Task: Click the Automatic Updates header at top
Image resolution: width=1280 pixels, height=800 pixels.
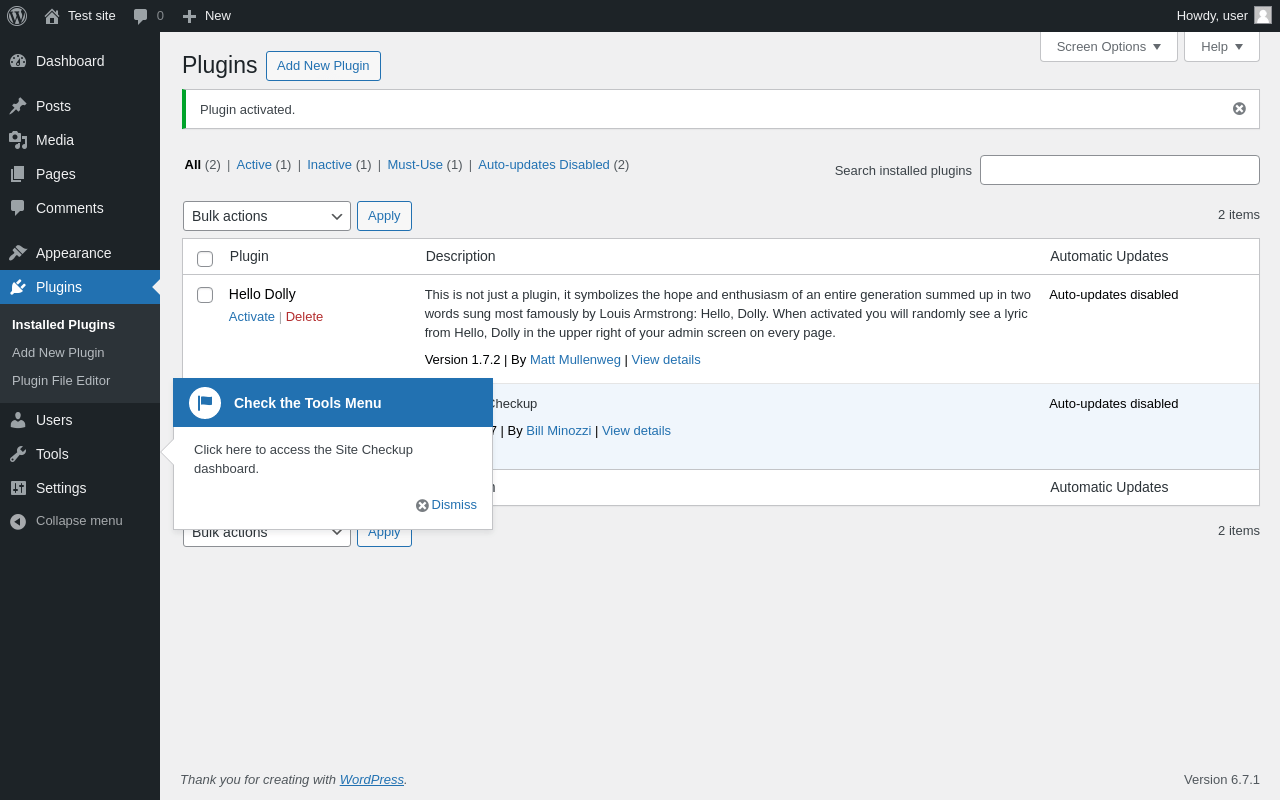Action: pos(1109,256)
